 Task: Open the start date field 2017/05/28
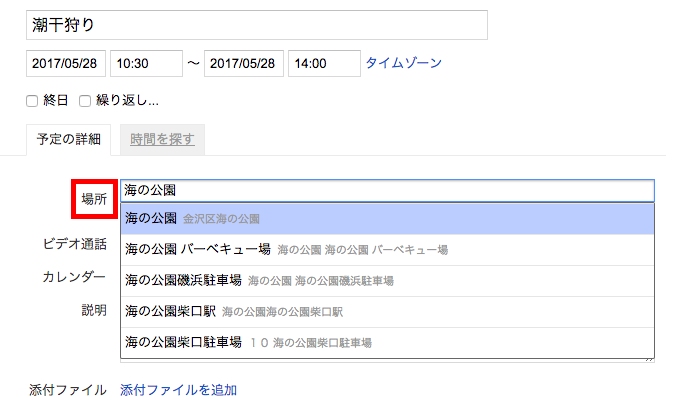point(66,64)
